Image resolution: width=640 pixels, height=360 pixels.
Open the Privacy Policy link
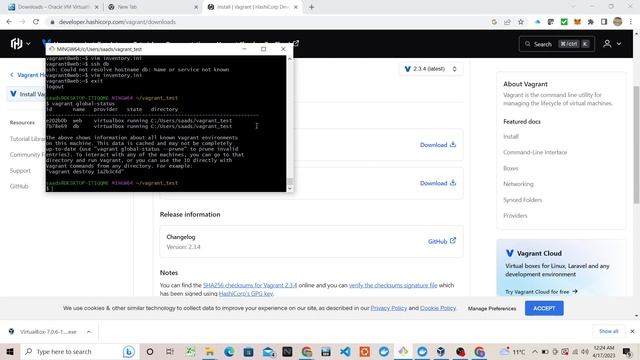[389, 308]
